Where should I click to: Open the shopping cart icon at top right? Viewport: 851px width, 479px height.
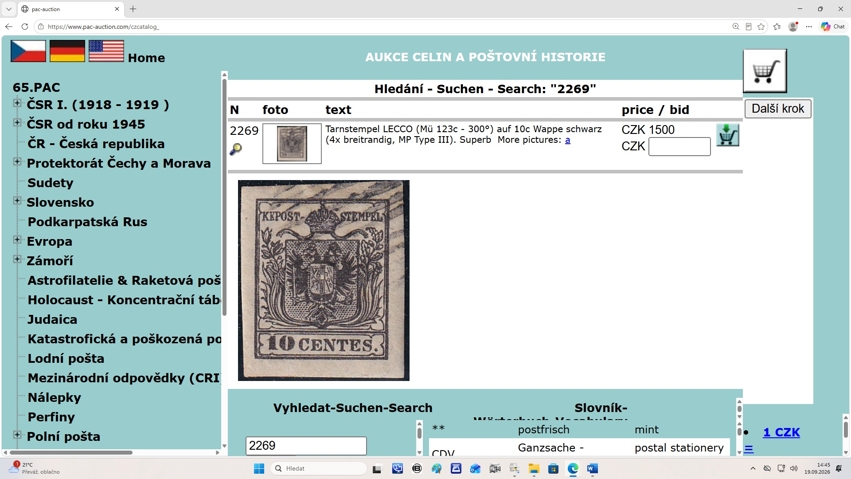point(765,71)
